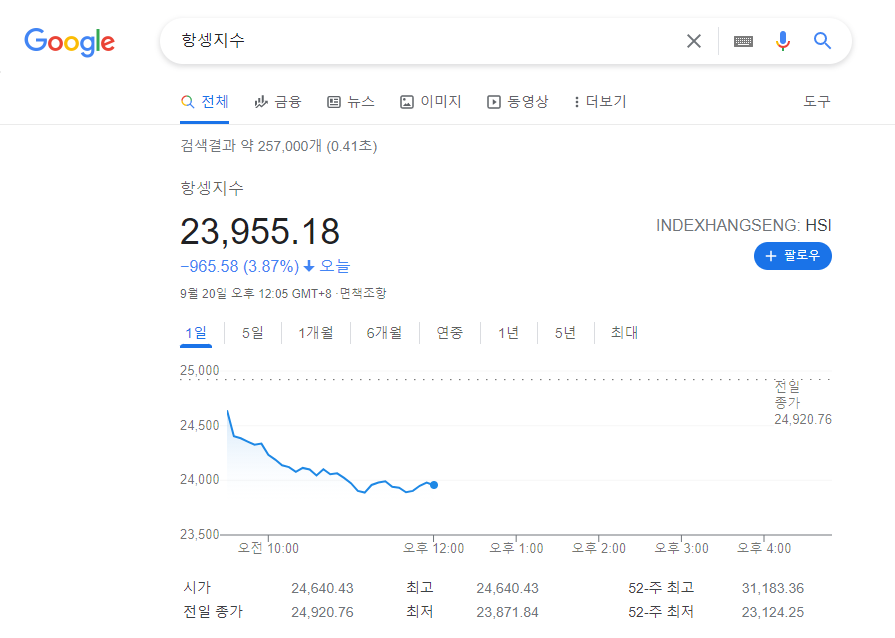895x638 pixels.
Task: Open the on-screen keyboard icon
Action: pos(743,41)
